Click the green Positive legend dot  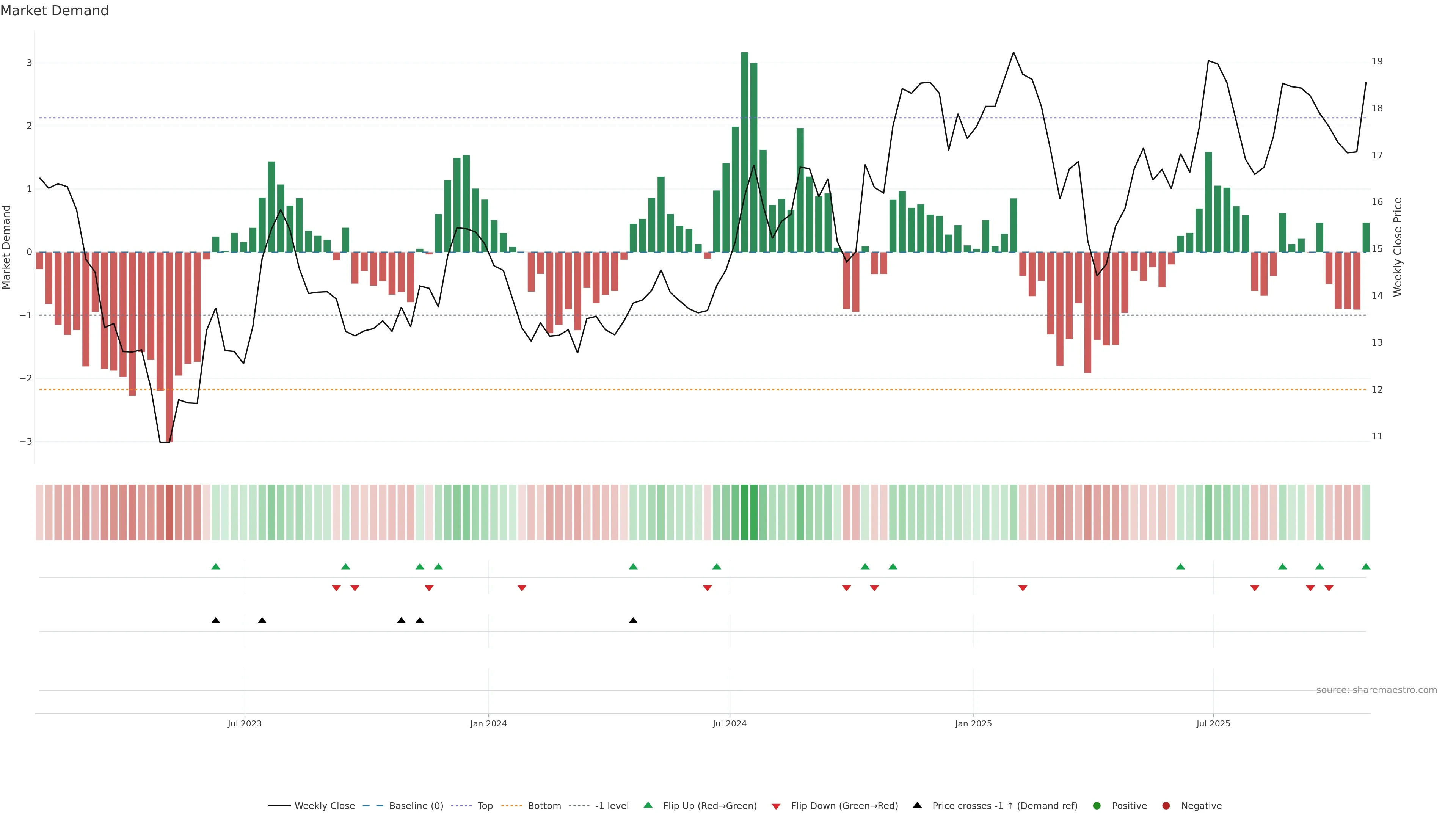pyautogui.click(x=1097, y=805)
